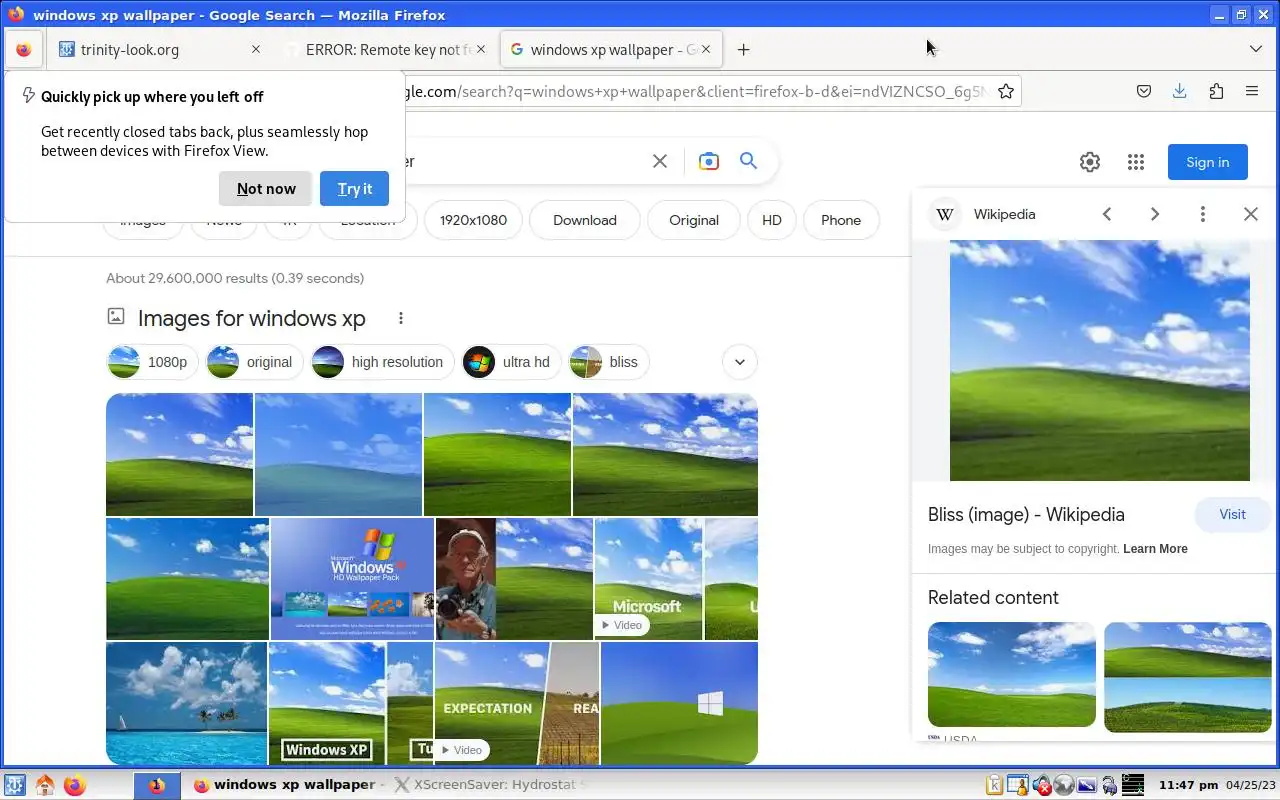The height and width of the screenshot is (800, 1280).
Task: Open a new tab with plus icon
Action: coord(743,49)
